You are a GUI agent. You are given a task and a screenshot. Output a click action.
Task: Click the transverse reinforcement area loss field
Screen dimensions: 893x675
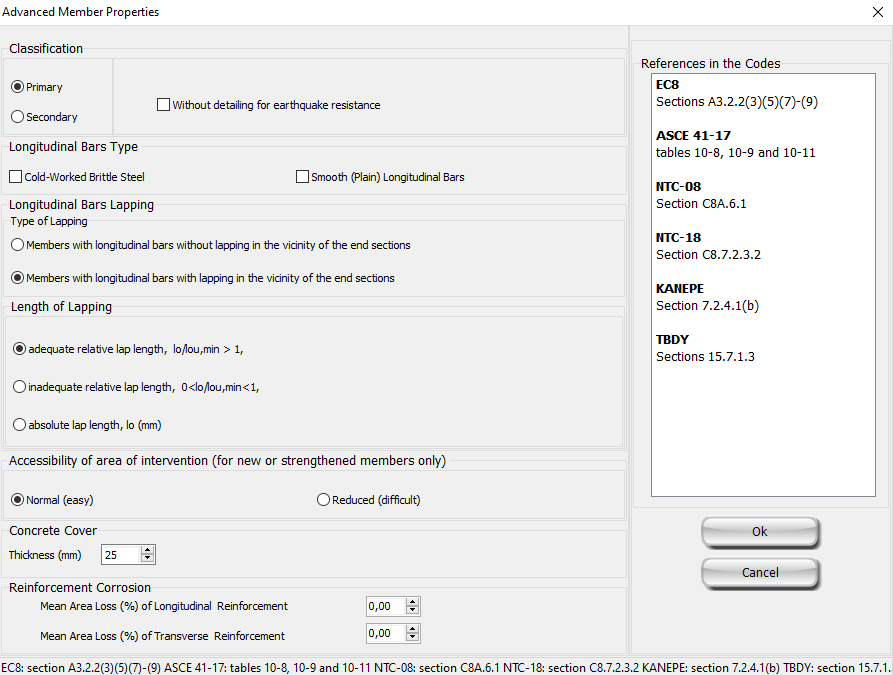click(385, 634)
